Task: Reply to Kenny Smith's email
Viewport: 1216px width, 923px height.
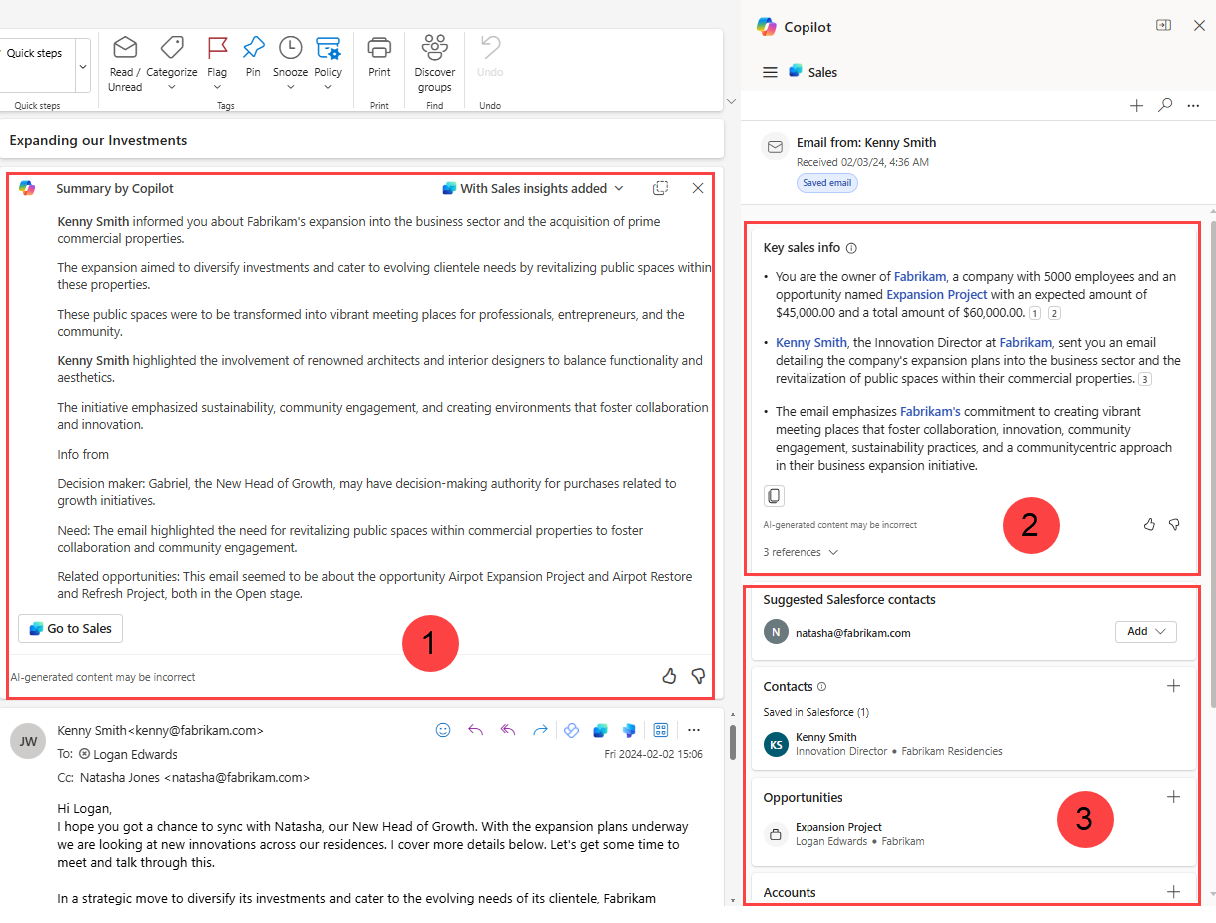Action: [475, 730]
